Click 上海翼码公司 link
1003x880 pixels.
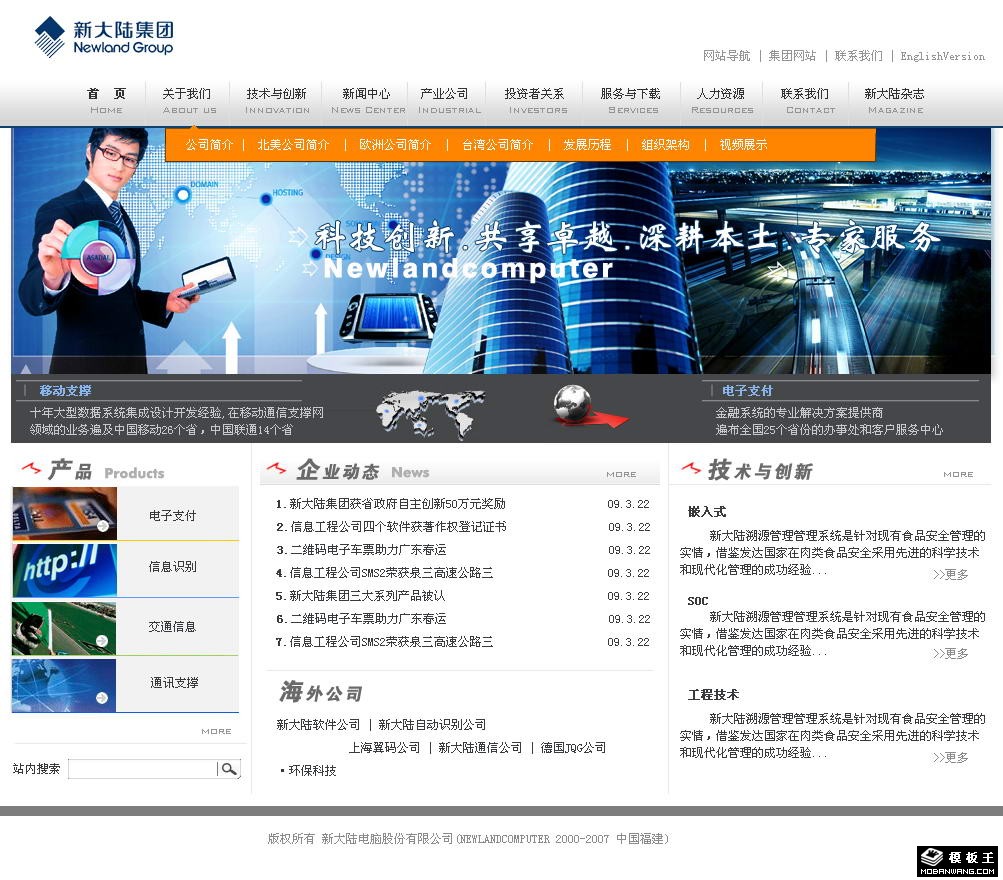[x=384, y=748]
